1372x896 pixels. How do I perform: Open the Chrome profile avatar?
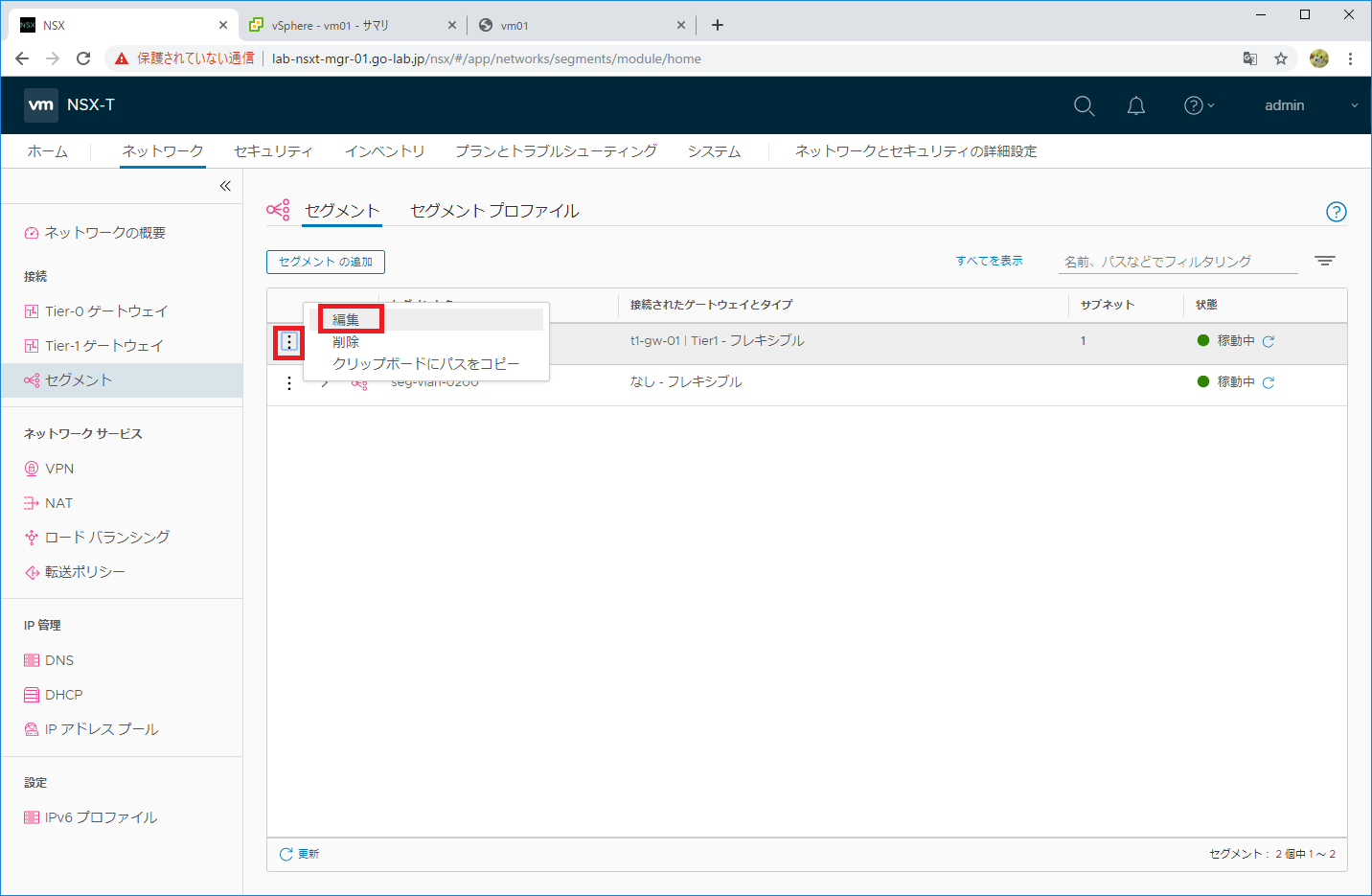[1319, 58]
